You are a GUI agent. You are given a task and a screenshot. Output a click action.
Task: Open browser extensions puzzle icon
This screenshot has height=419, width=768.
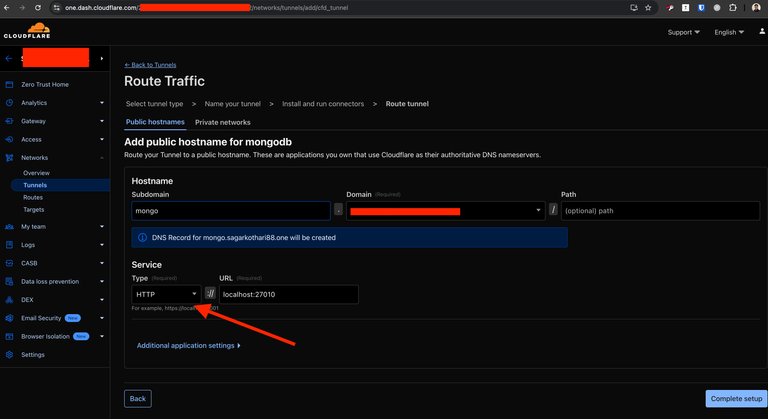coord(733,7)
